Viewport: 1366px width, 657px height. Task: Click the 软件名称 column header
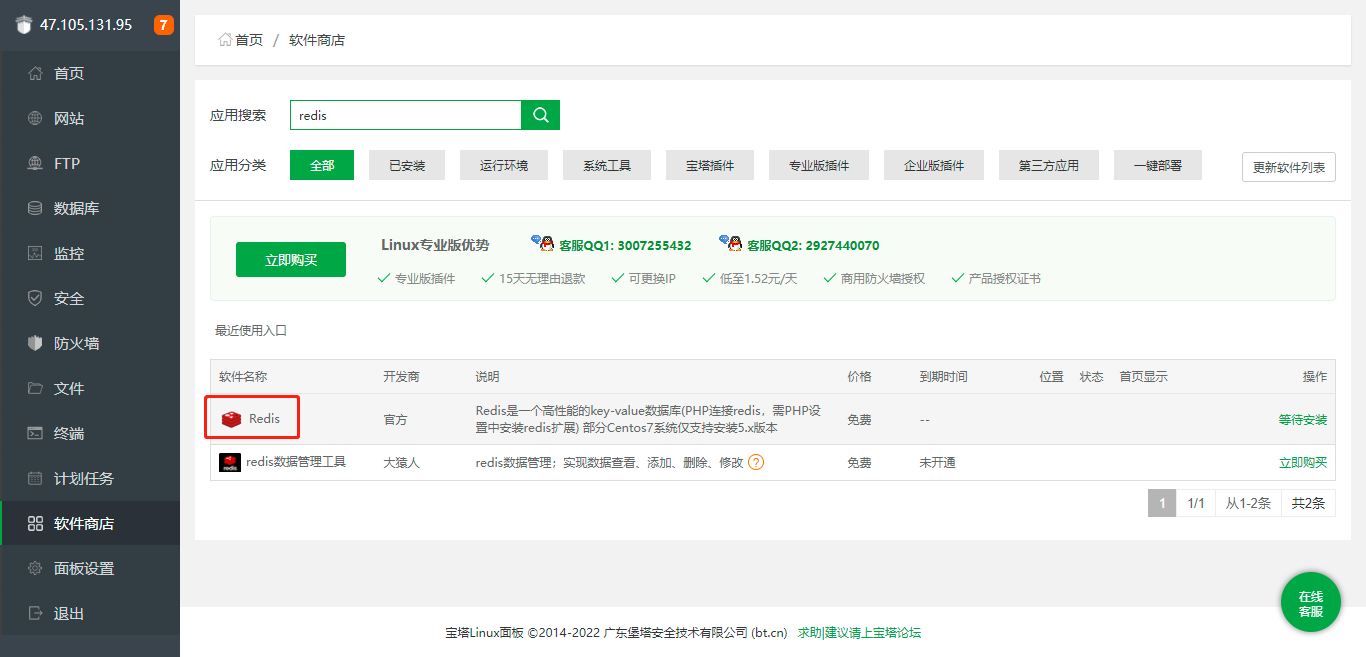click(244, 377)
